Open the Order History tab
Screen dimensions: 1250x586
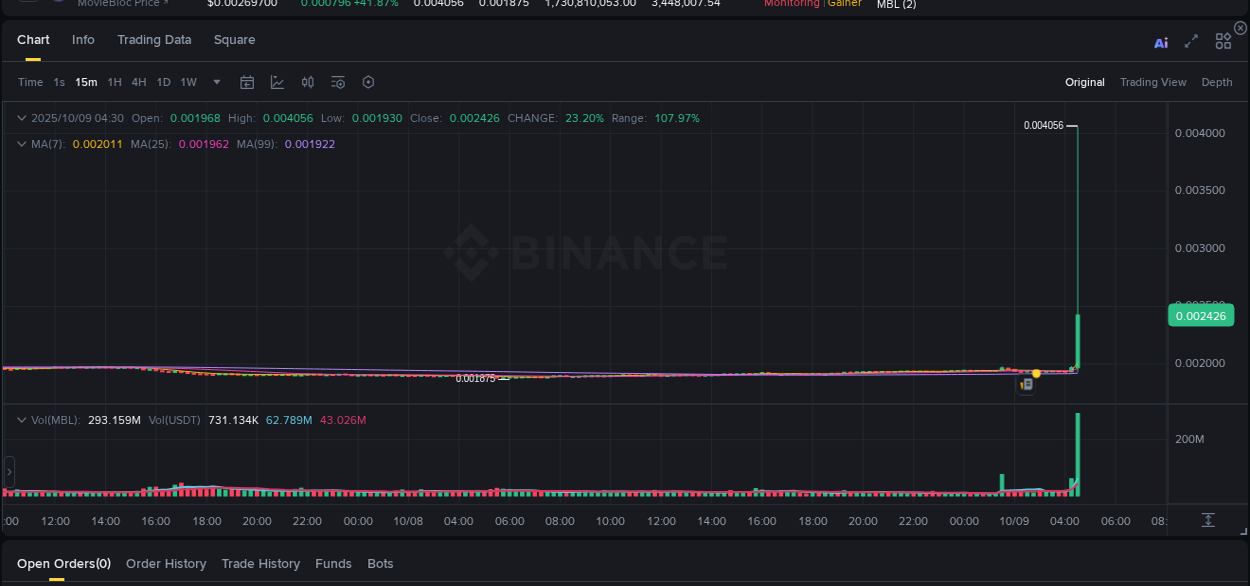[x=166, y=563]
